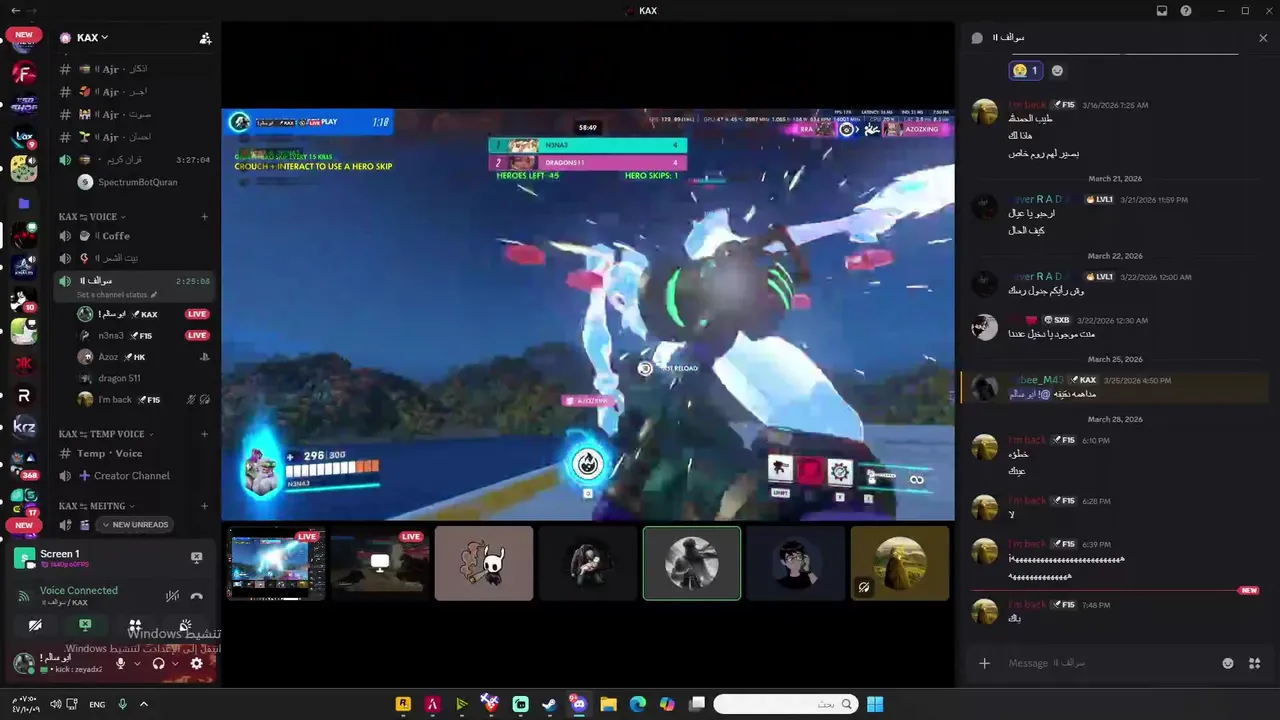Open the Windows Start menu
1280x720 pixels.
point(875,704)
